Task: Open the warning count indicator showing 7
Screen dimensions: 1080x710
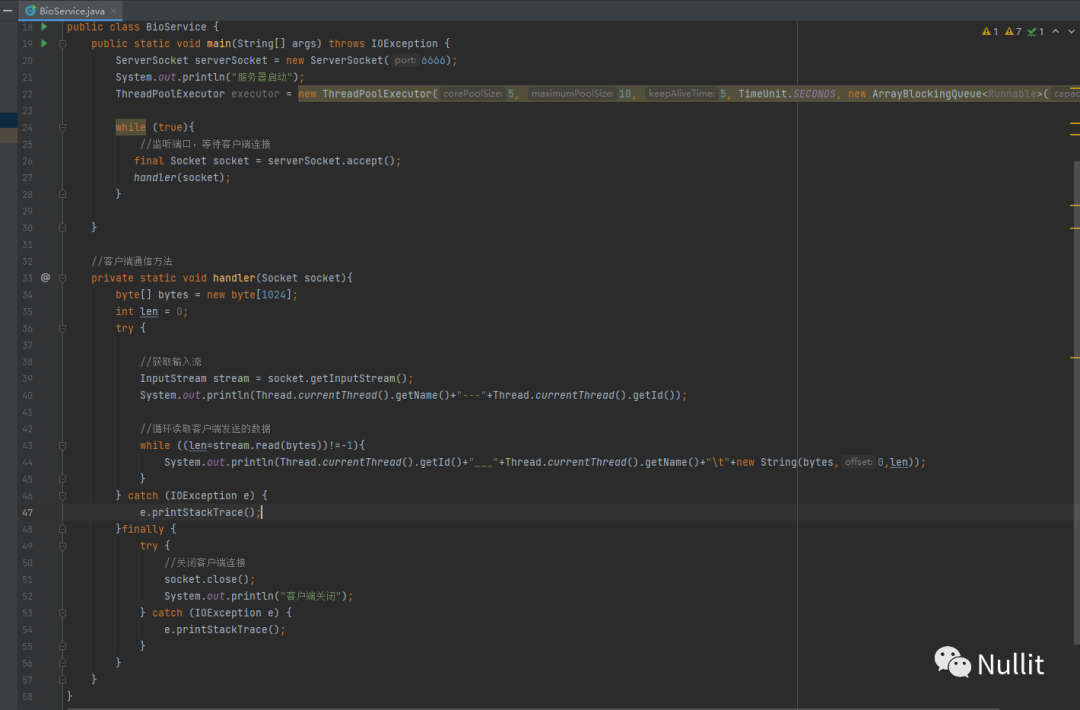Action: 1013,32
